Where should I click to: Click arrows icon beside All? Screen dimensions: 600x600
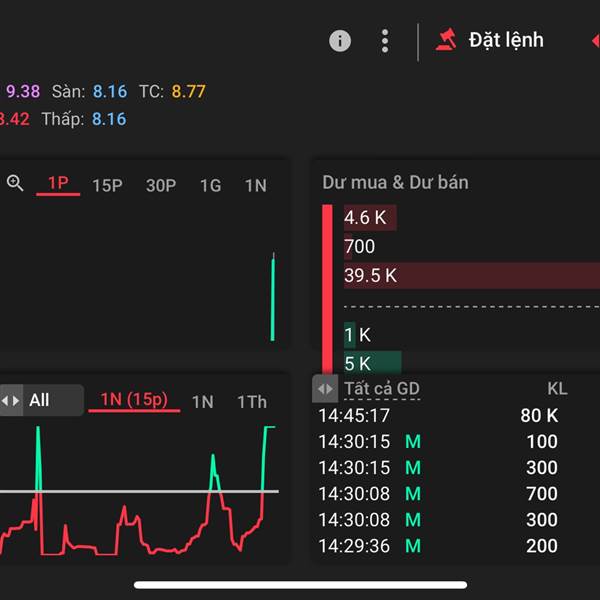11,401
